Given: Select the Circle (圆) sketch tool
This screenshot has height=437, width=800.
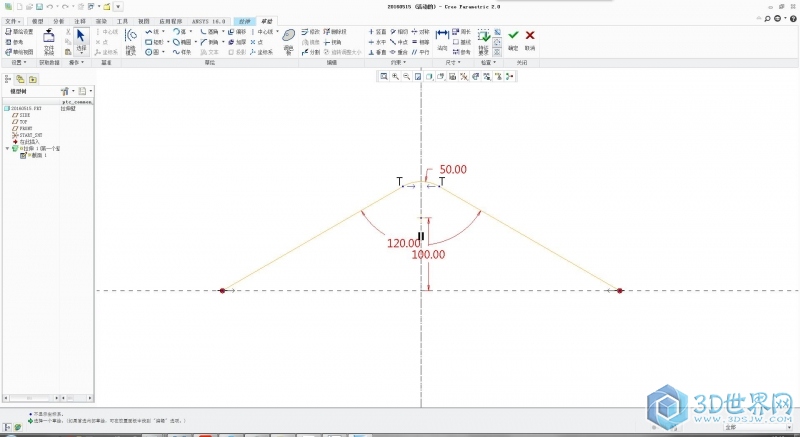Looking at the screenshot, I should coord(152,52).
